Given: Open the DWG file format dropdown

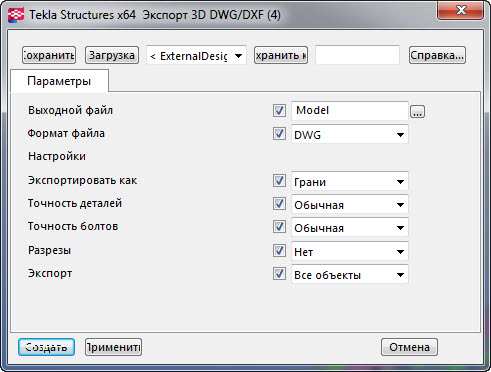Looking at the screenshot, I should point(350,134).
